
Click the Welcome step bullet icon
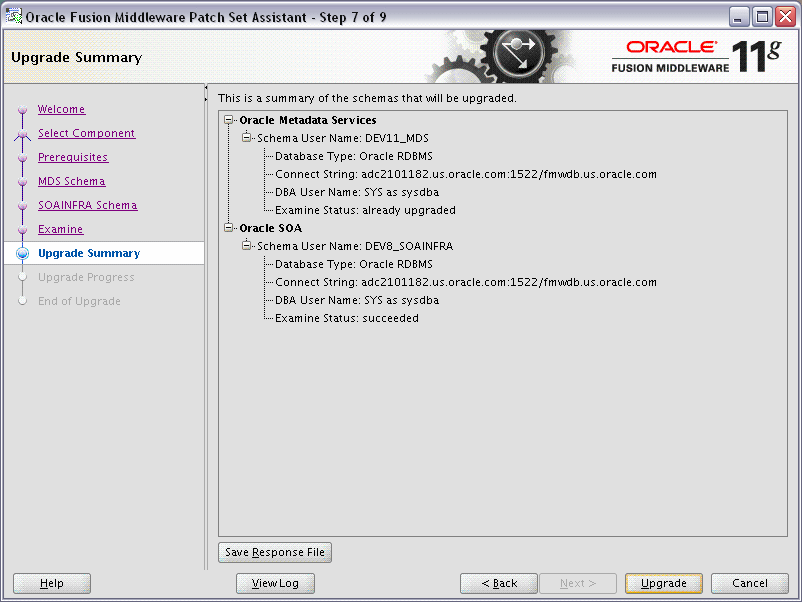[x=23, y=109]
